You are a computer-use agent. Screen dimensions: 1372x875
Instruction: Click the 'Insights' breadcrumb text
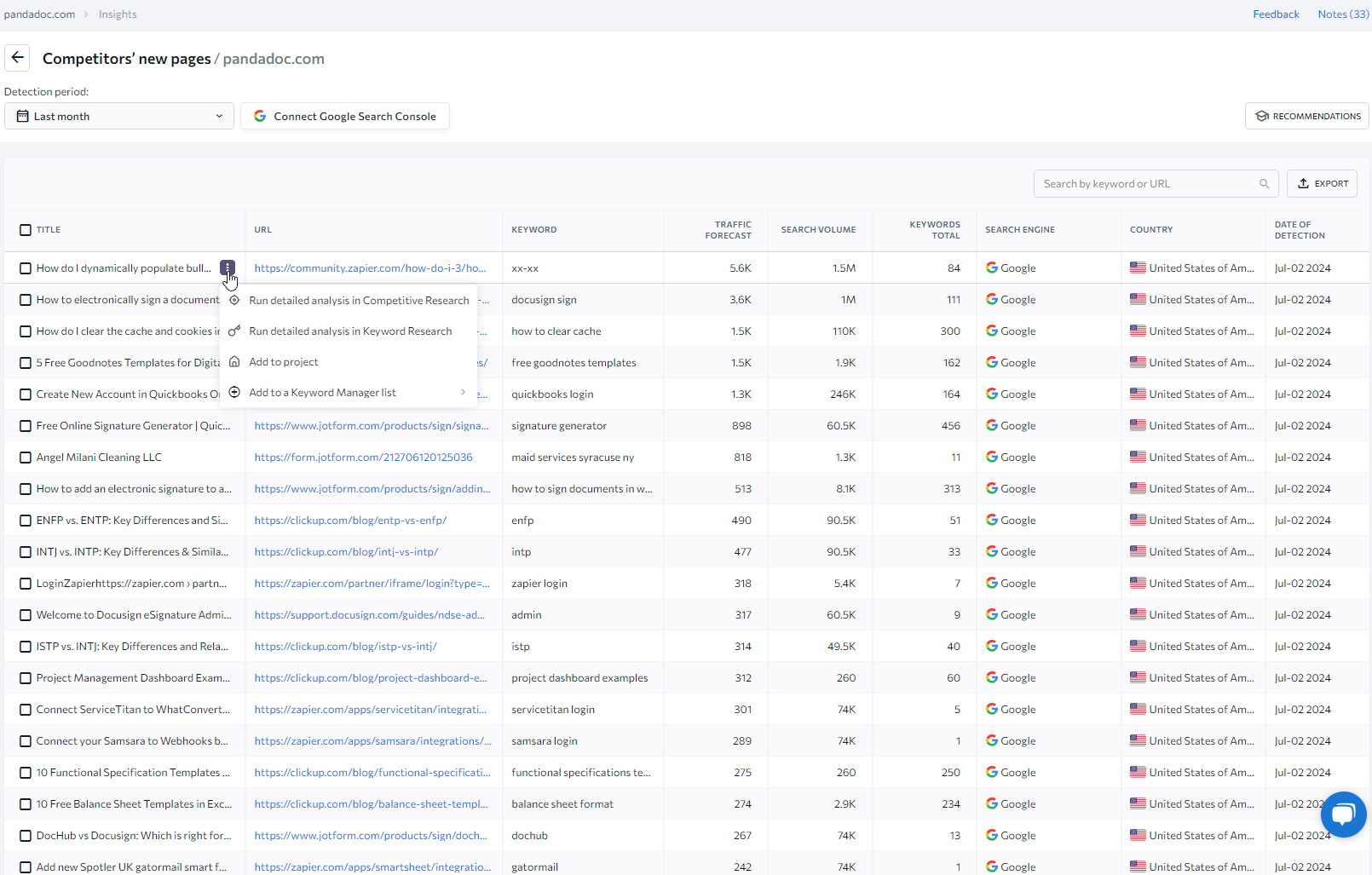pos(118,14)
